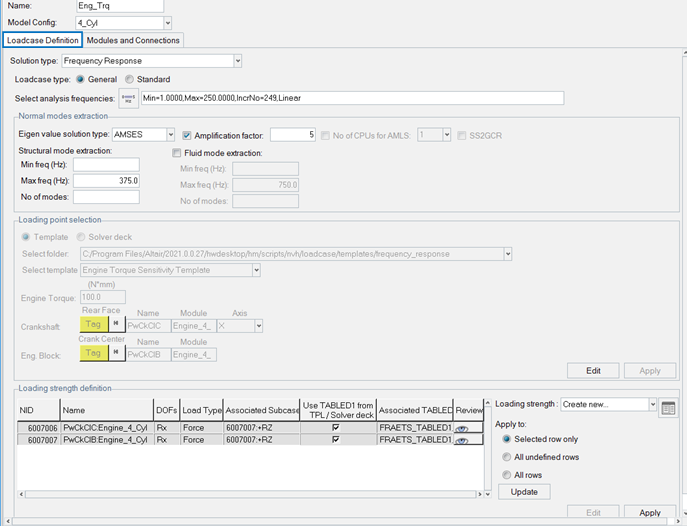
Task: Click reset icon next to Crankshaft Tag
Action: 116,325
